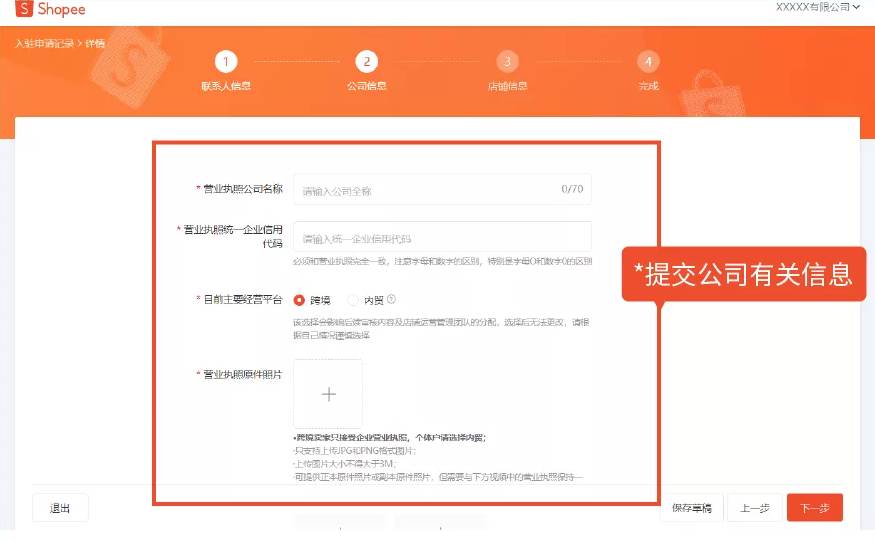Select the 跨境 radio option

click(x=300, y=300)
